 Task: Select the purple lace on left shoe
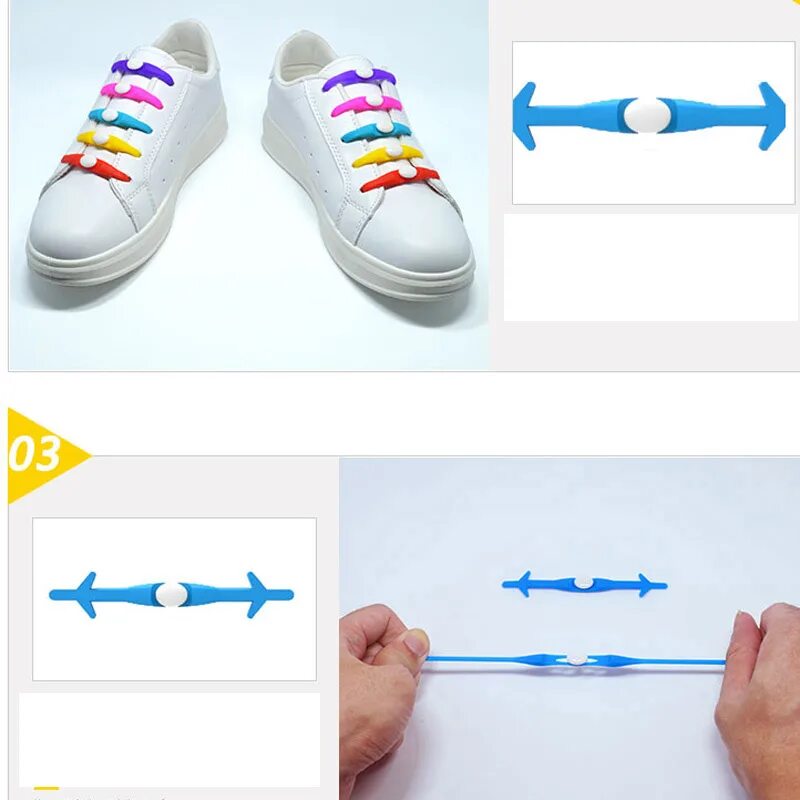pos(142,71)
